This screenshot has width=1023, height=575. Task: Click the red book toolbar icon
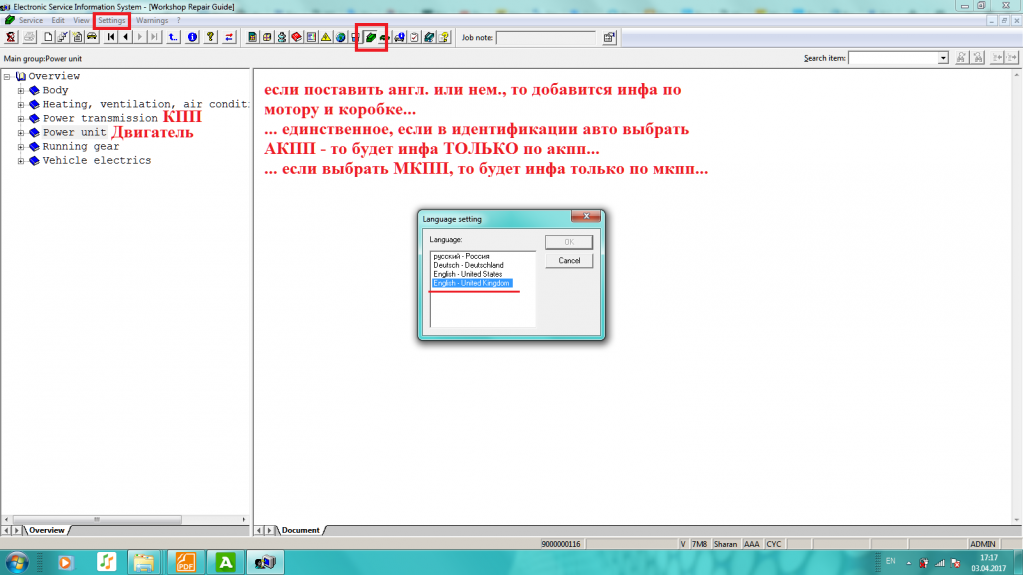point(297,38)
